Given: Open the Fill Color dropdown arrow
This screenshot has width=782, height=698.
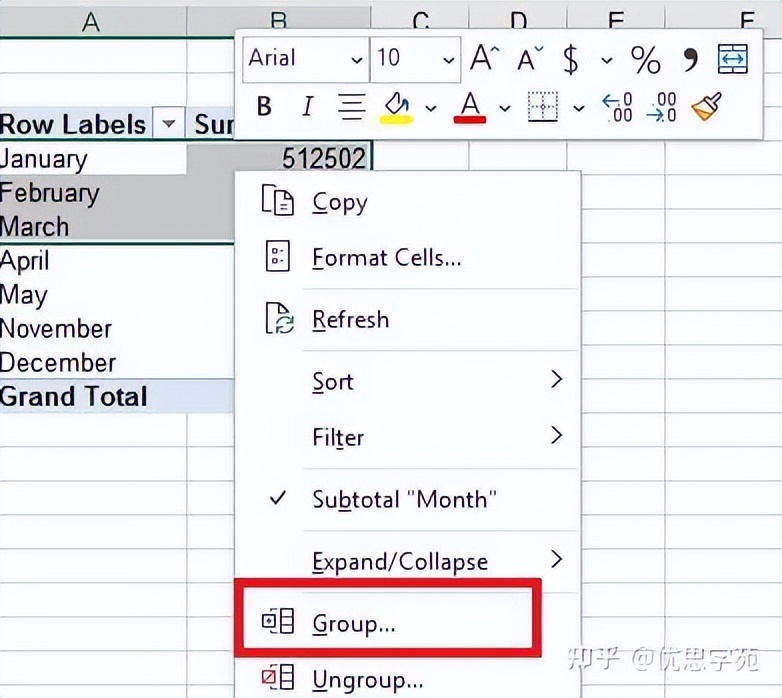Looking at the screenshot, I should tap(431, 108).
